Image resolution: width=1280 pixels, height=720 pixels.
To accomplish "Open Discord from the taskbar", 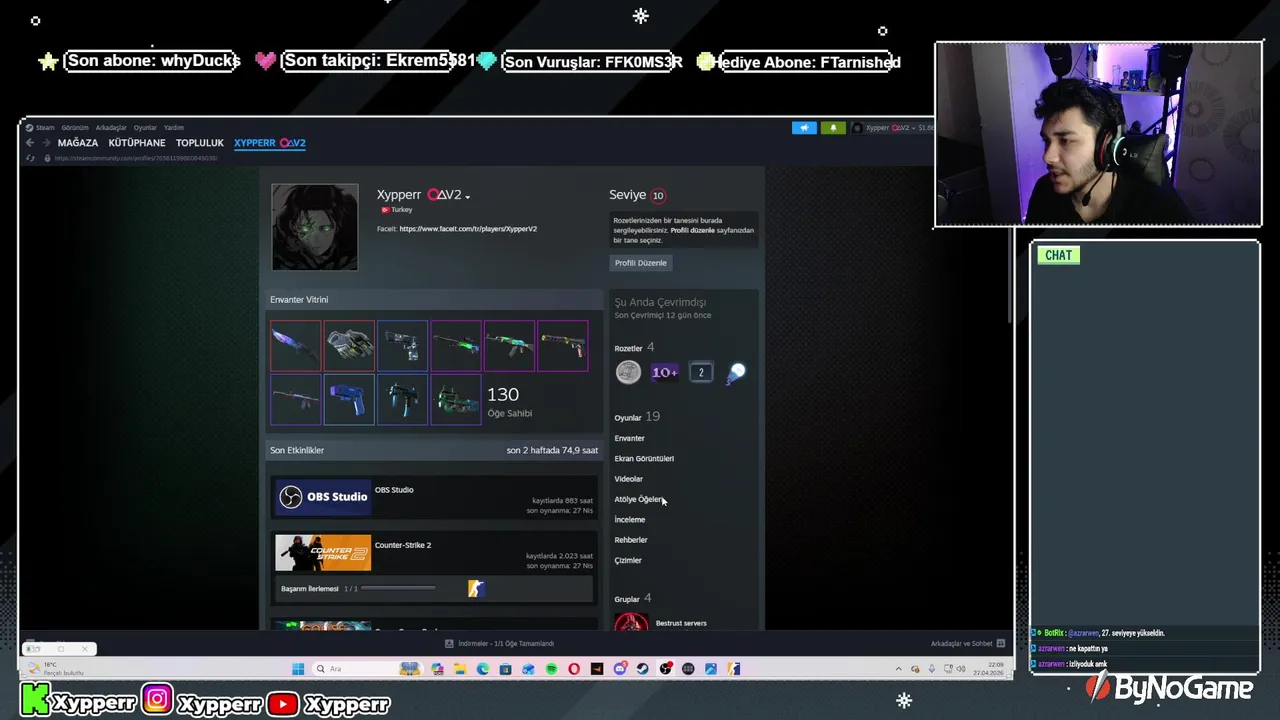I will [619, 669].
